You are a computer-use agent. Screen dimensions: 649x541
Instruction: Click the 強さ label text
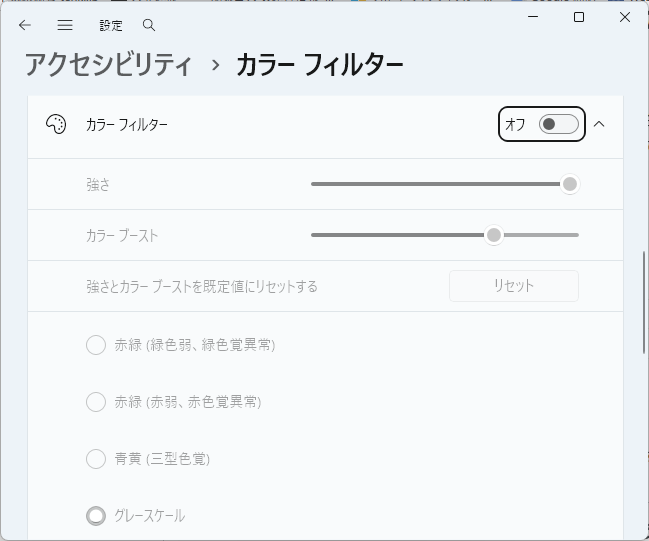[x=98, y=184]
